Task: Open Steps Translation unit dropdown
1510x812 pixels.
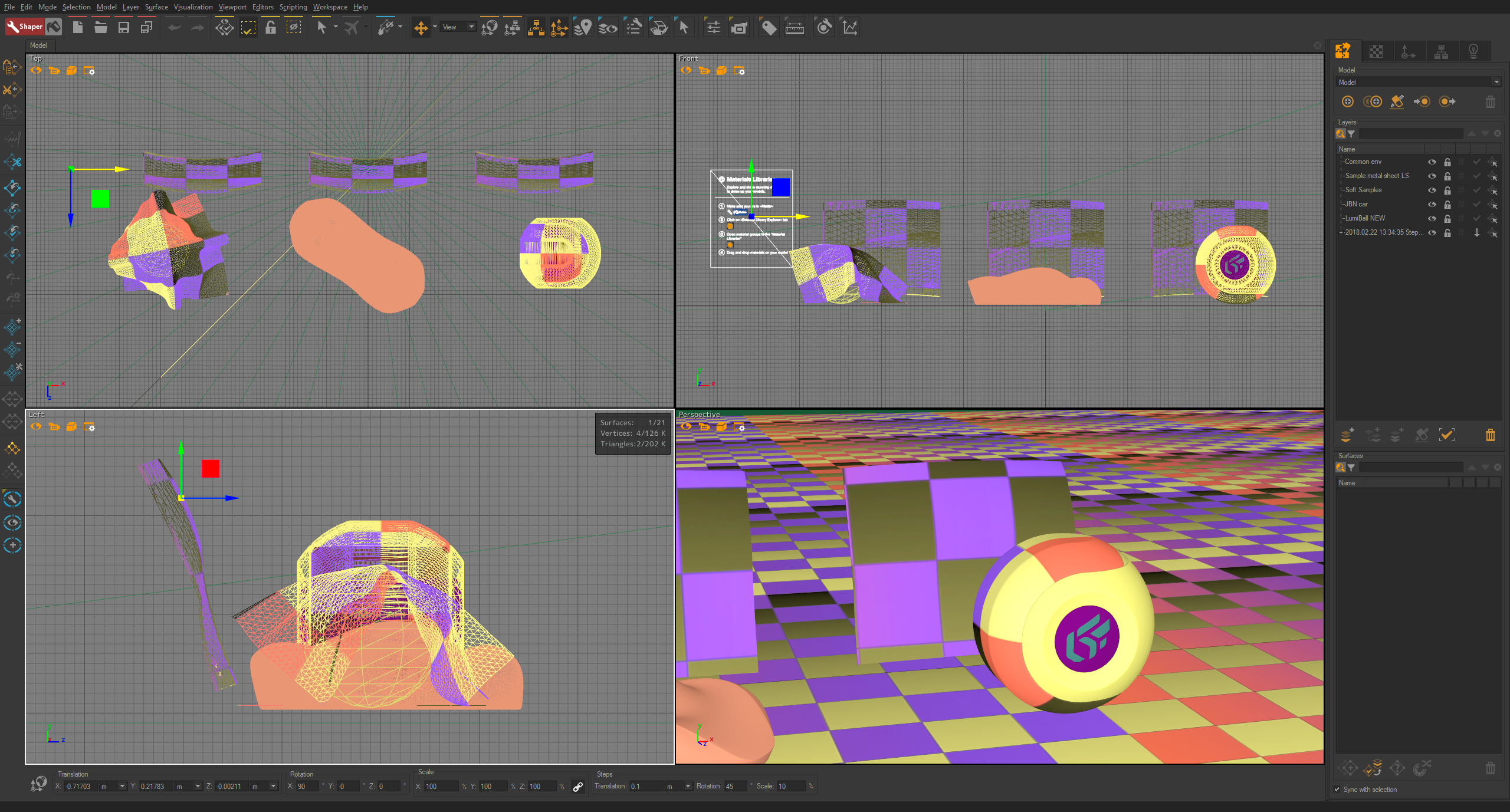Action: pos(688,787)
